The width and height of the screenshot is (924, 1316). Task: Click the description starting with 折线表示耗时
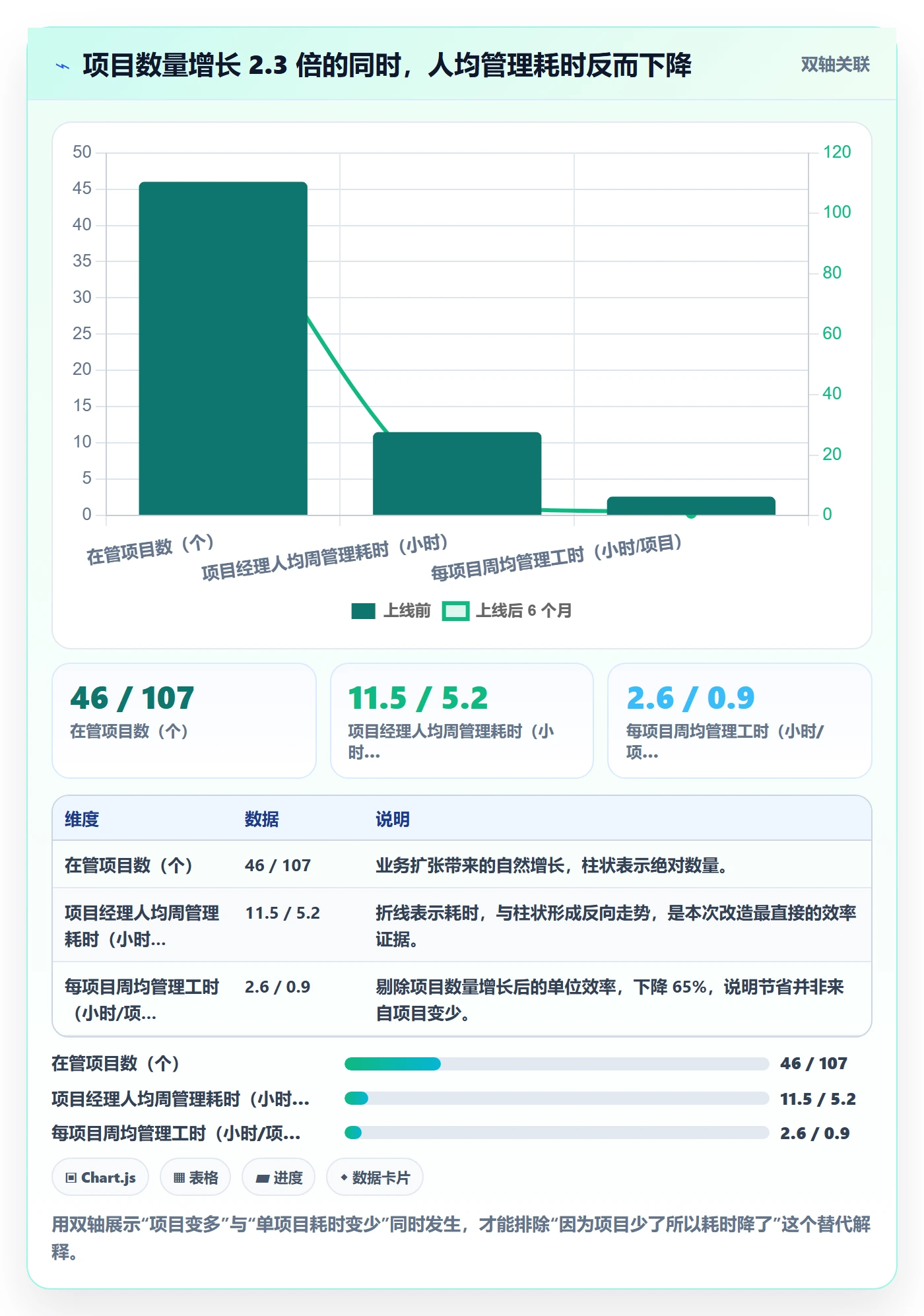[616, 926]
